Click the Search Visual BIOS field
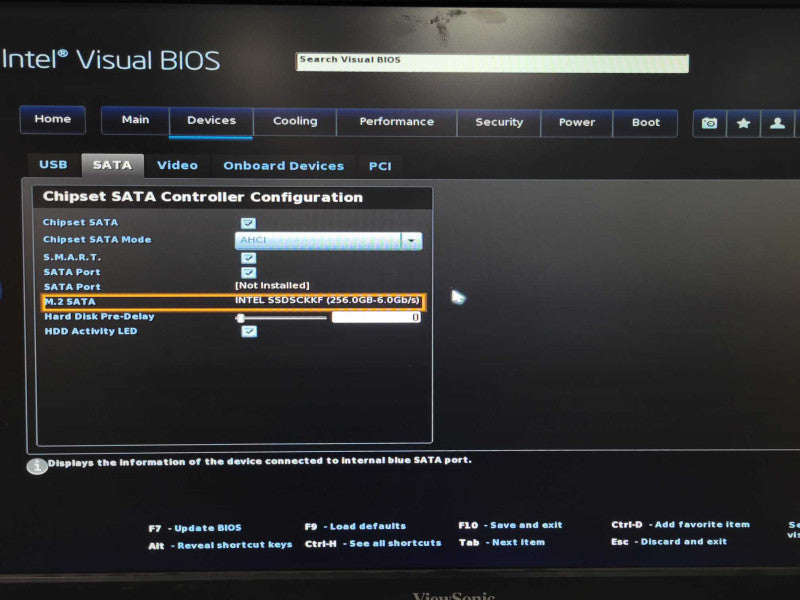Screen dimensions: 800x600 [x=492, y=62]
